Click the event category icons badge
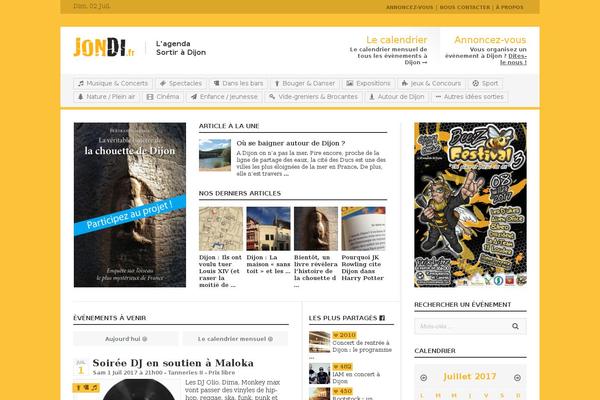The image size is (600, 400). click(86, 388)
